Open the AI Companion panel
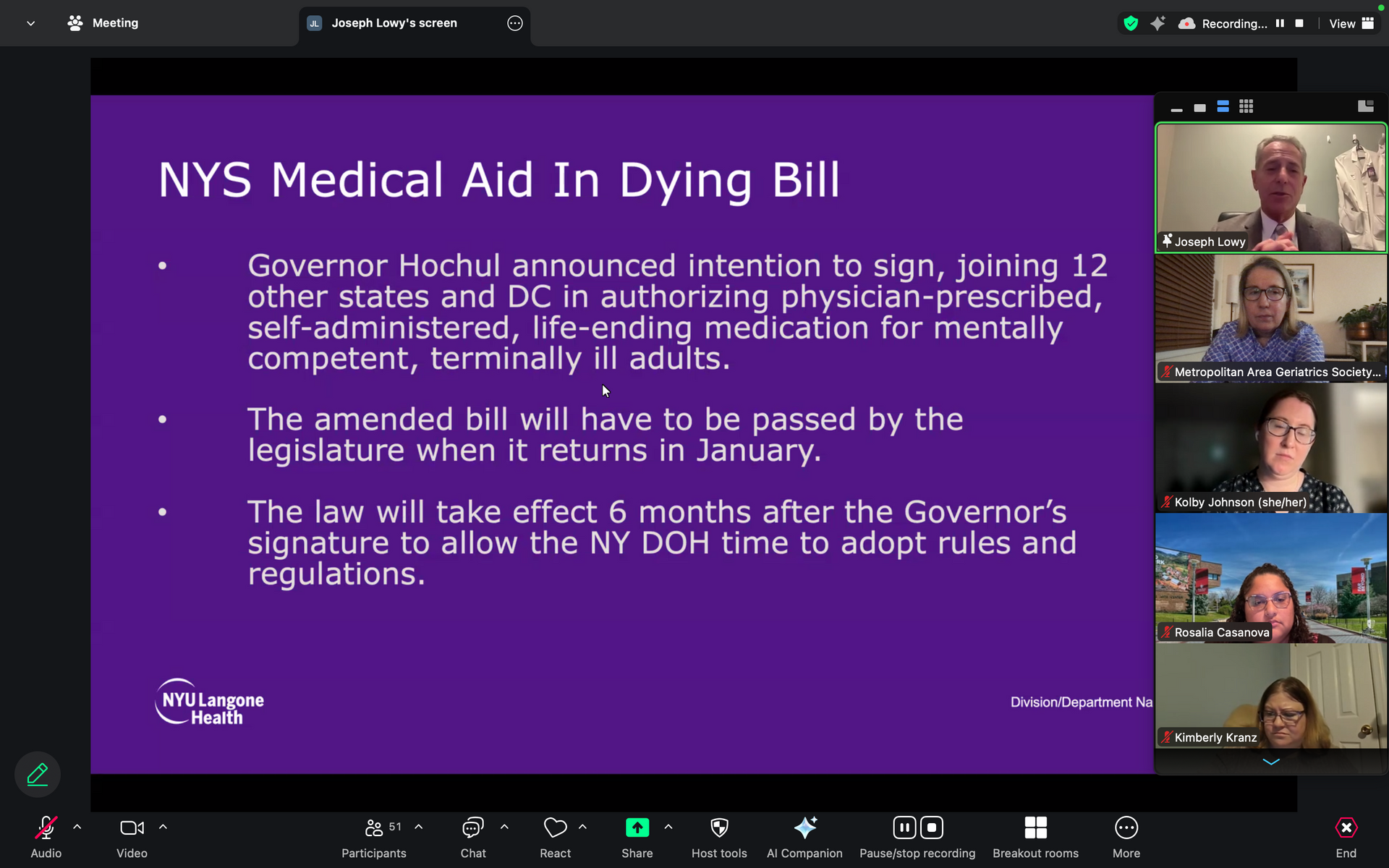 tap(804, 837)
